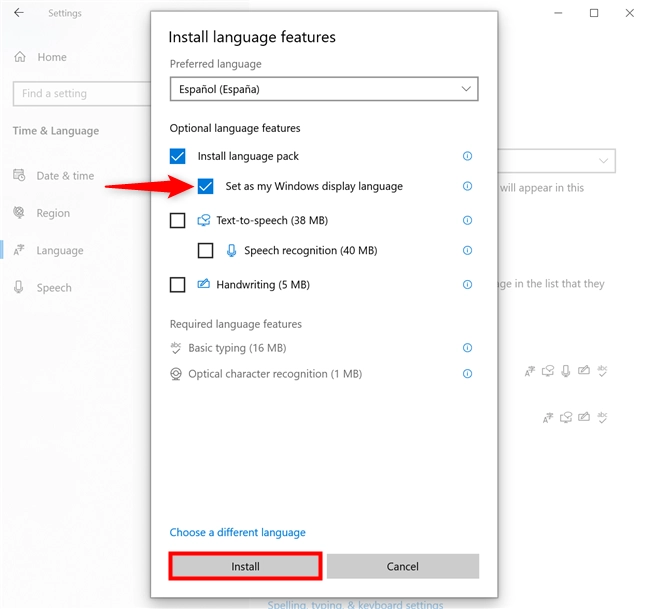Image resolution: width=648 pixels, height=609 pixels.
Task: Open Region settings
Action: [x=53, y=213]
